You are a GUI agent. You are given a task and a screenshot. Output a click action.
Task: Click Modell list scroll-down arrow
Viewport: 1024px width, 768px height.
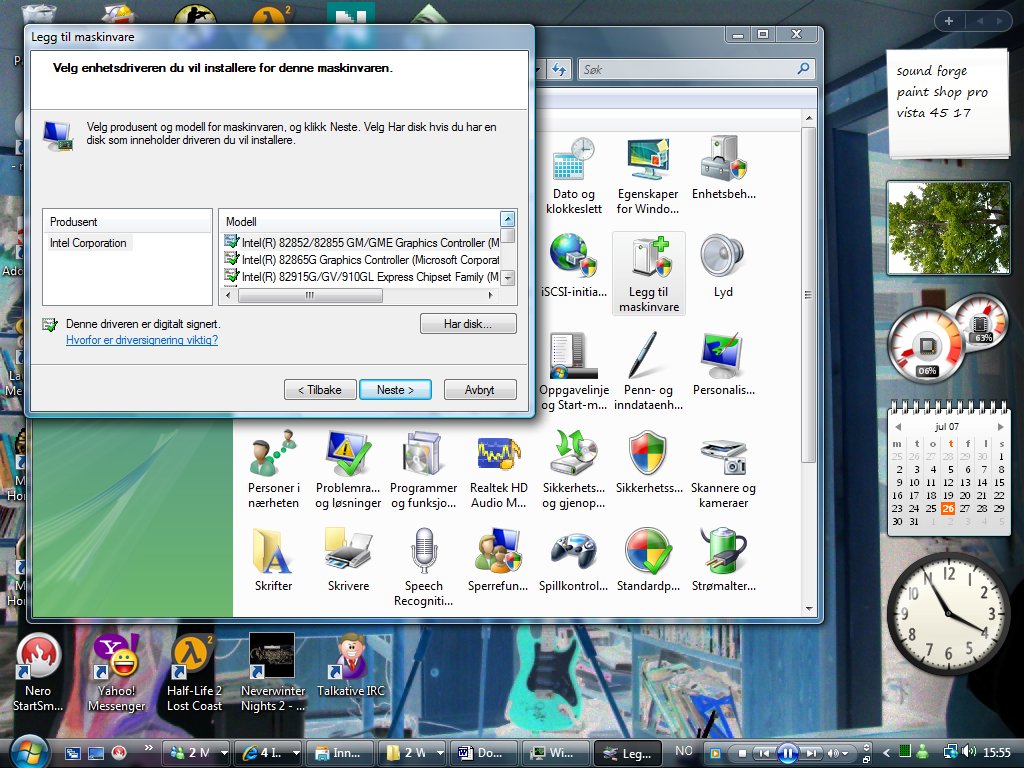507,278
